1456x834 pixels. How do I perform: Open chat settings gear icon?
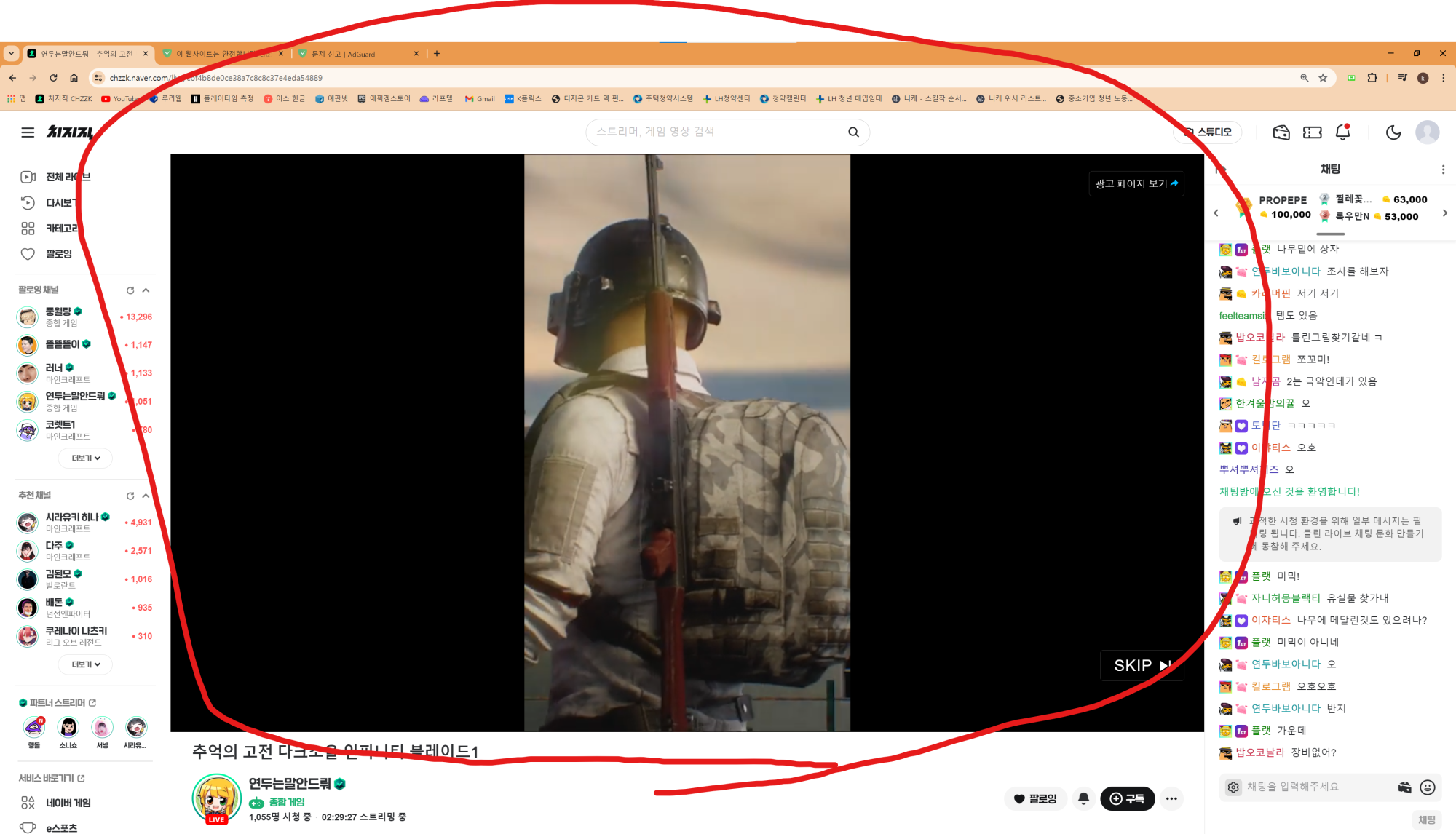click(1233, 787)
